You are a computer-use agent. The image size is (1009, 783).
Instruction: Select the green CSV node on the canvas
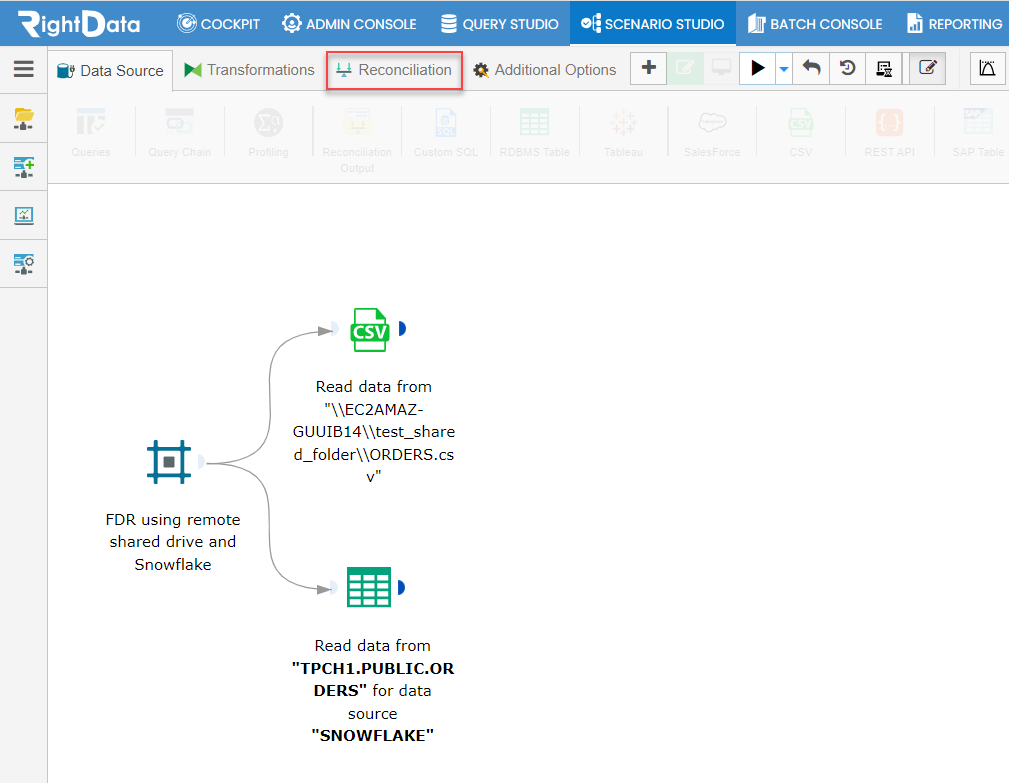pyautogui.click(x=370, y=329)
